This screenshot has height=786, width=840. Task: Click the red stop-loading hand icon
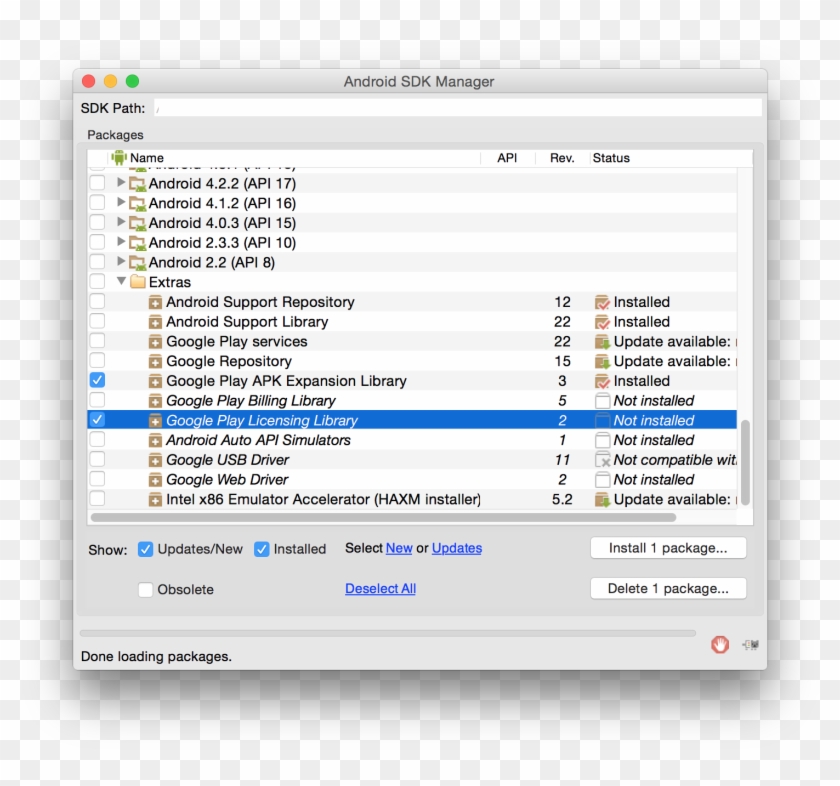pyautogui.click(x=719, y=645)
